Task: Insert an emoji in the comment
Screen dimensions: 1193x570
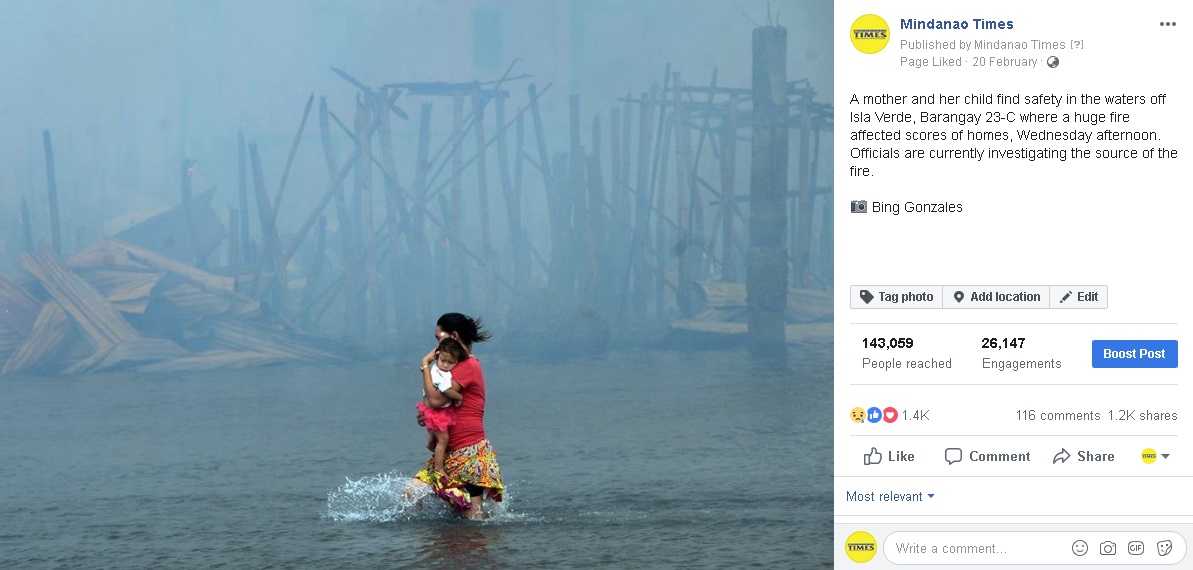Action: tap(1079, 548)
